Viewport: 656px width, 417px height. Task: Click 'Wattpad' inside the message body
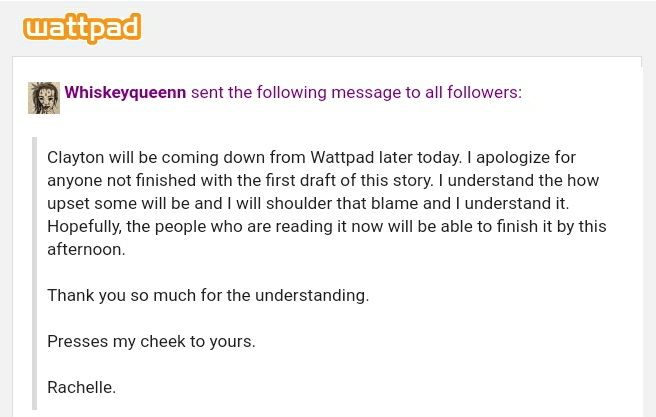[342, 158]
